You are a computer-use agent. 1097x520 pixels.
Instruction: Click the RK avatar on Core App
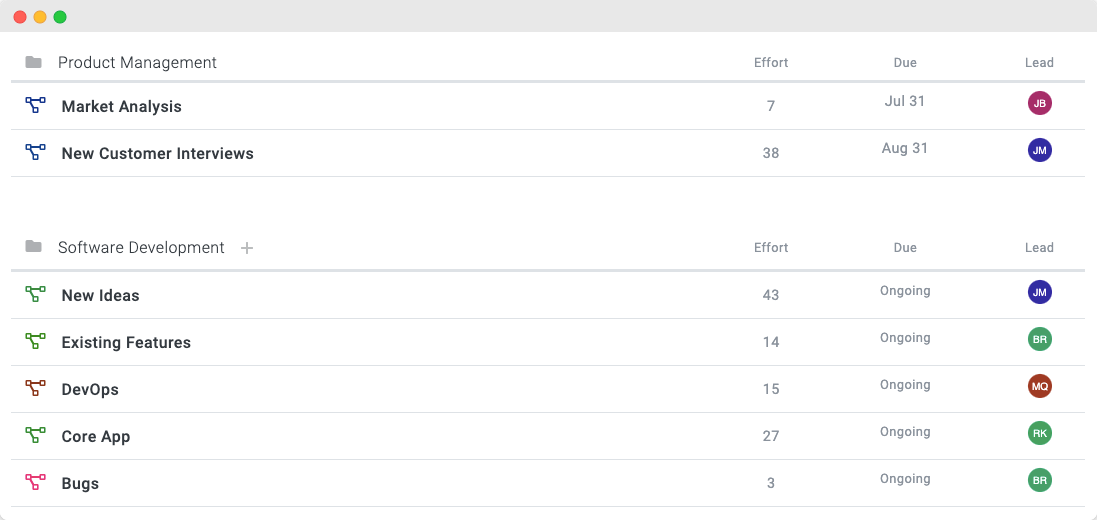pyautogui.click(x=1040, y=433)
